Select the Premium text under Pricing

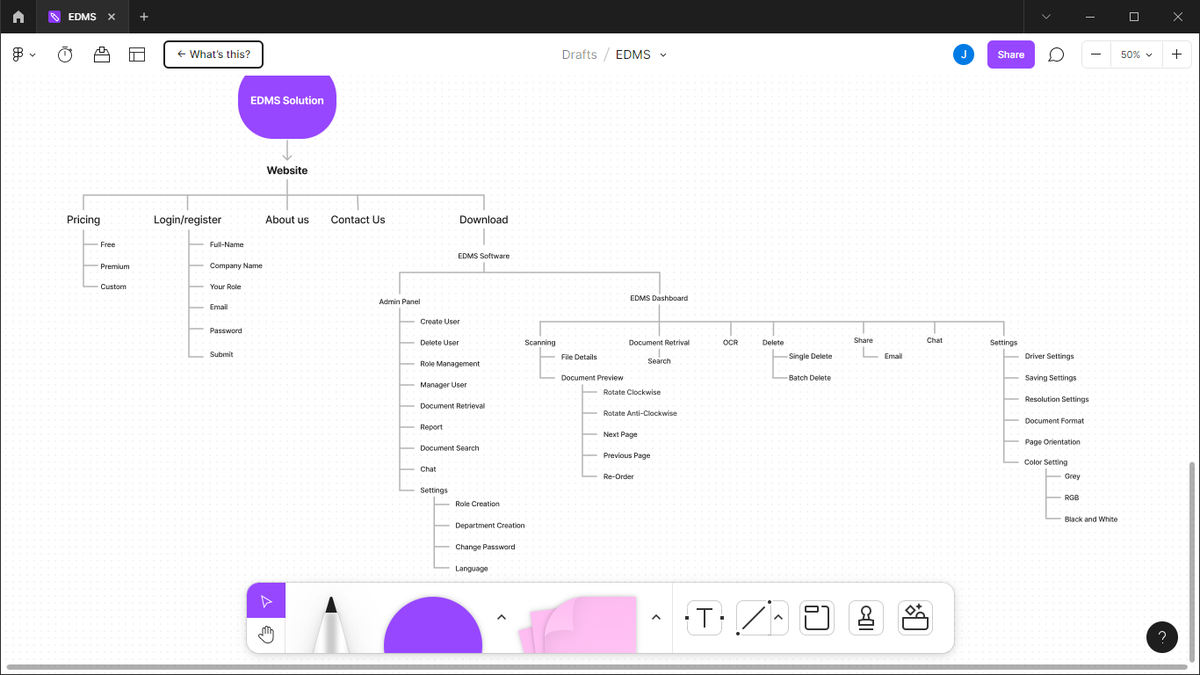(x=115, y=267)
